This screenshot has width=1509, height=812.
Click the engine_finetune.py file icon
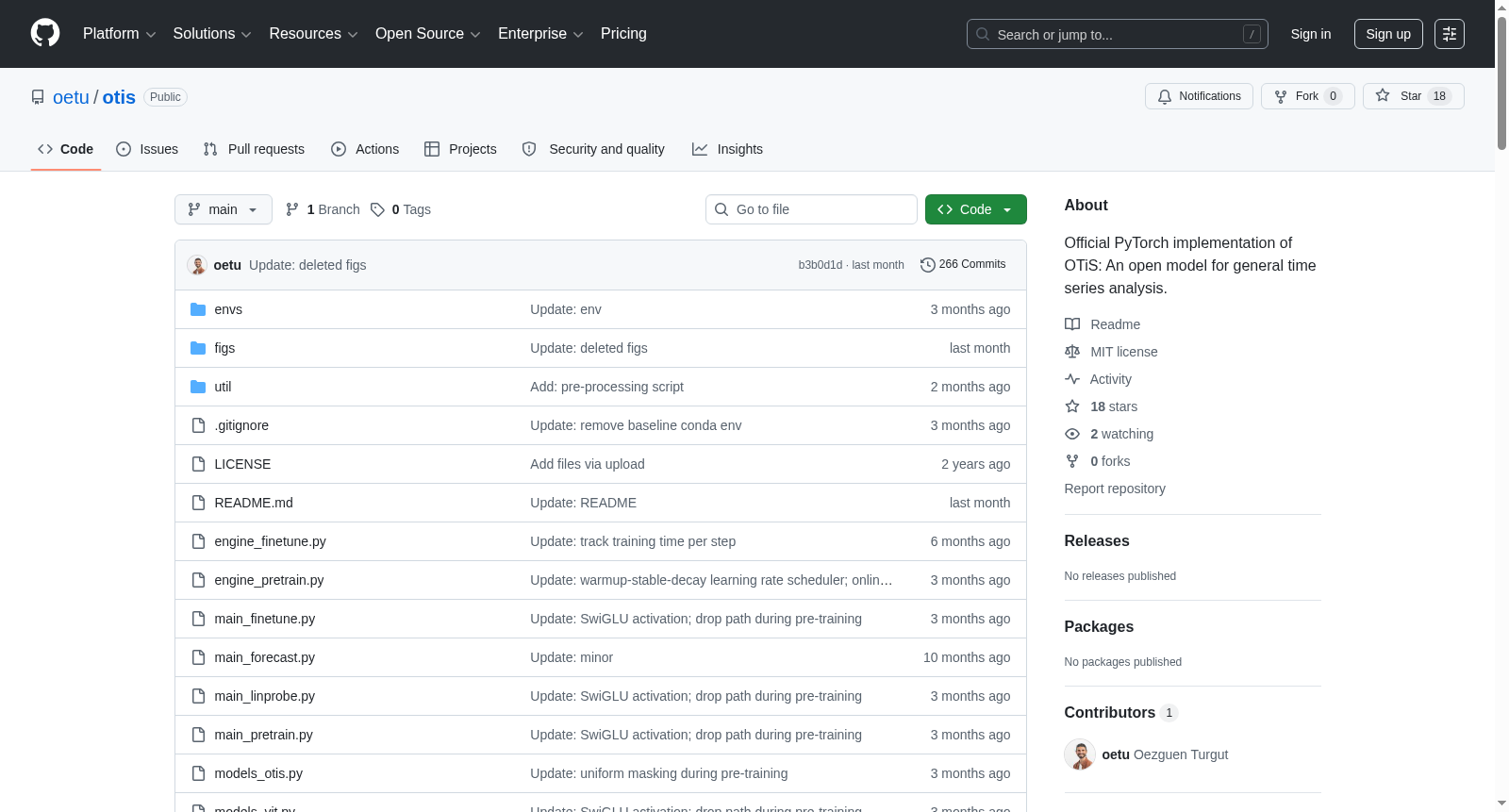coord(198,541)
